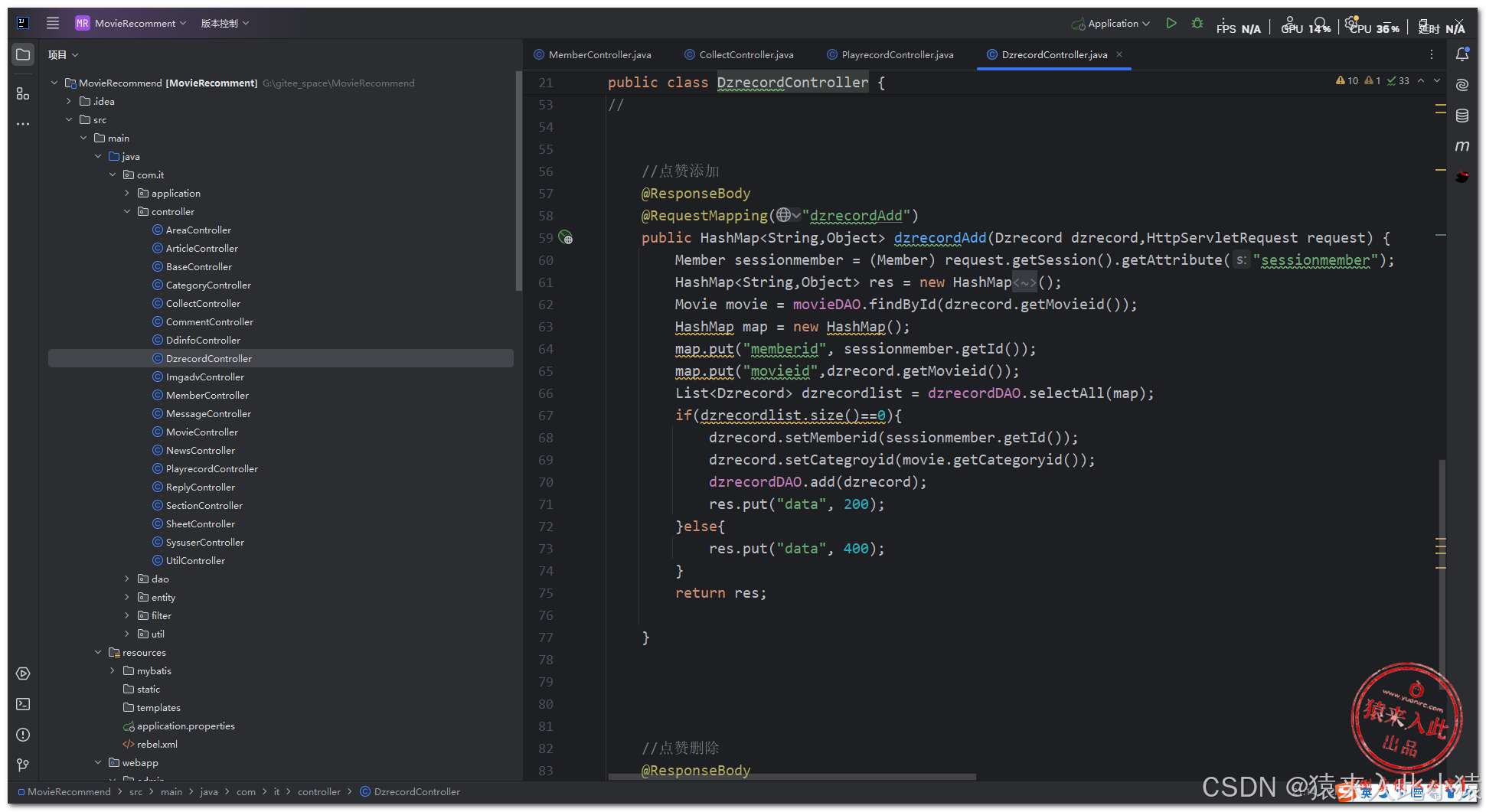Click controller in the breadcrumb bar
The width and height of the screenshot is (1486, 812).
click(319, 791)
